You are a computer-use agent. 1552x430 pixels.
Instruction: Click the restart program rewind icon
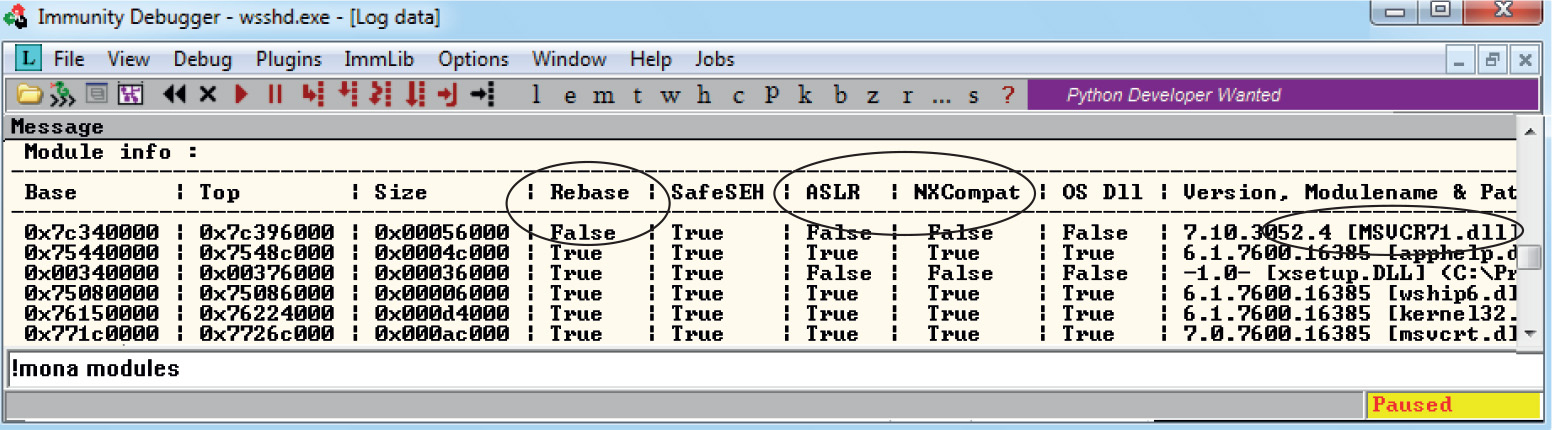coord(174,95)
